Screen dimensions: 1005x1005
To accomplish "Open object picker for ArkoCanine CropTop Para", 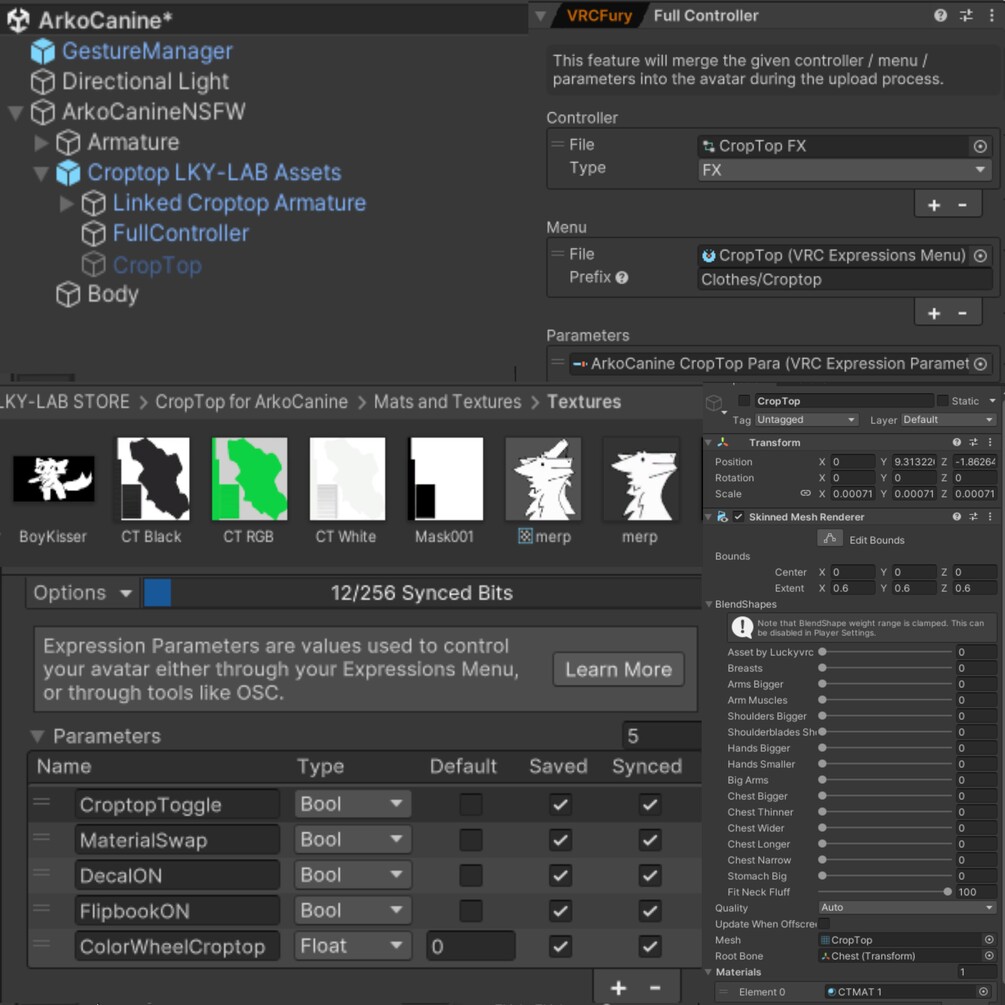I will 980,364.
